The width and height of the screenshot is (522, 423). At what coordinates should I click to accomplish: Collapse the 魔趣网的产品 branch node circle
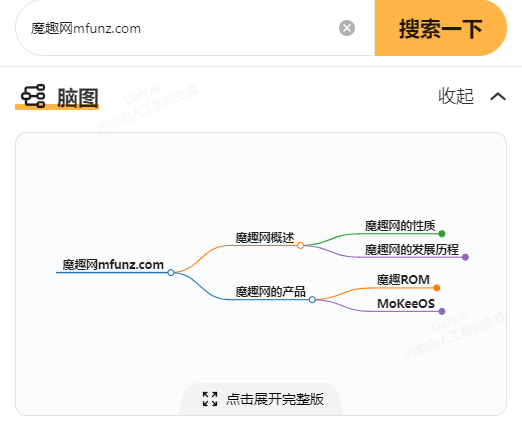click(312, 300)
